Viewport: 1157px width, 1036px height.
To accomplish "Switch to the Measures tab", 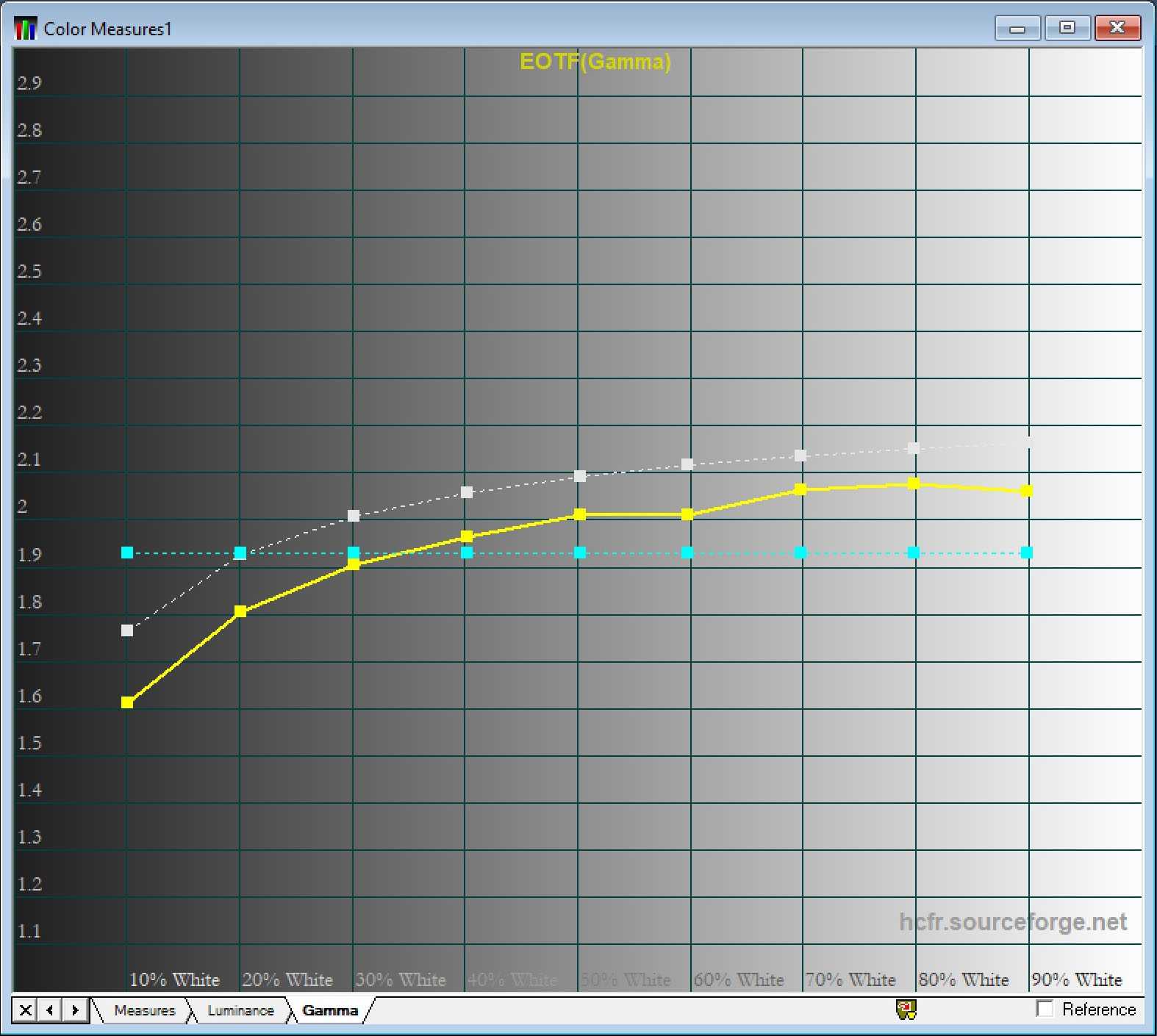I will tap(145, 1010).
